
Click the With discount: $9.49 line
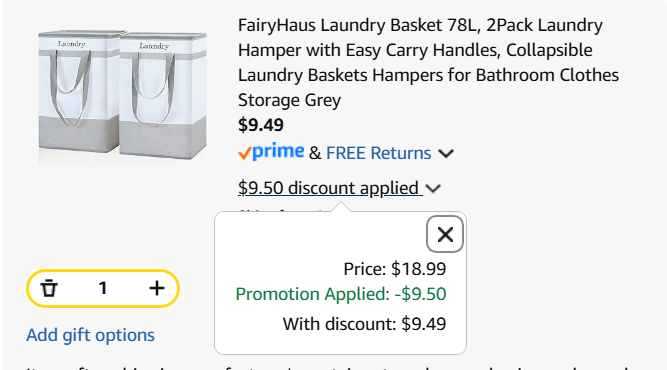365,324
